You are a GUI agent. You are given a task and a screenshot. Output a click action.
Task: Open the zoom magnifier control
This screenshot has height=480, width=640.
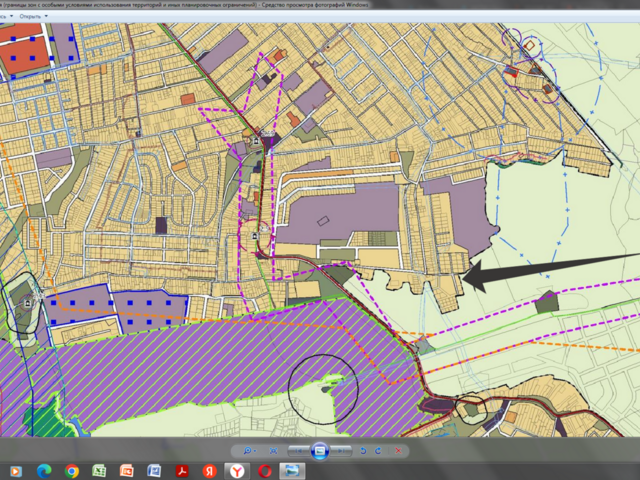[x=247, y=451]
